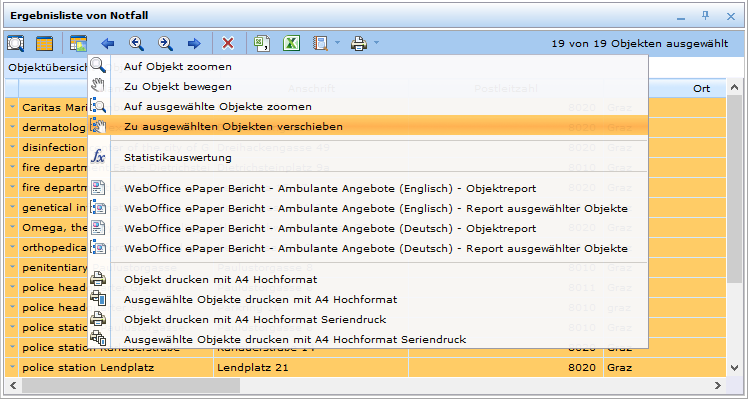The width and height of the screenshot is (748, 399).
Task: Remove objects using the red X icon
Action: tap(228, 44)
